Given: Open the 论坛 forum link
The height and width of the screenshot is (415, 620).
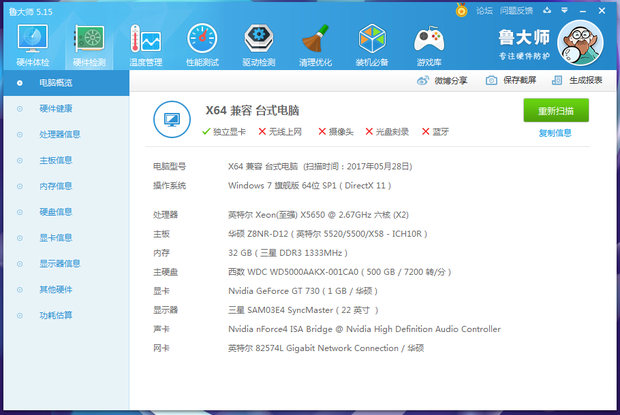Looking at the screenshot, I should [484, 11].
